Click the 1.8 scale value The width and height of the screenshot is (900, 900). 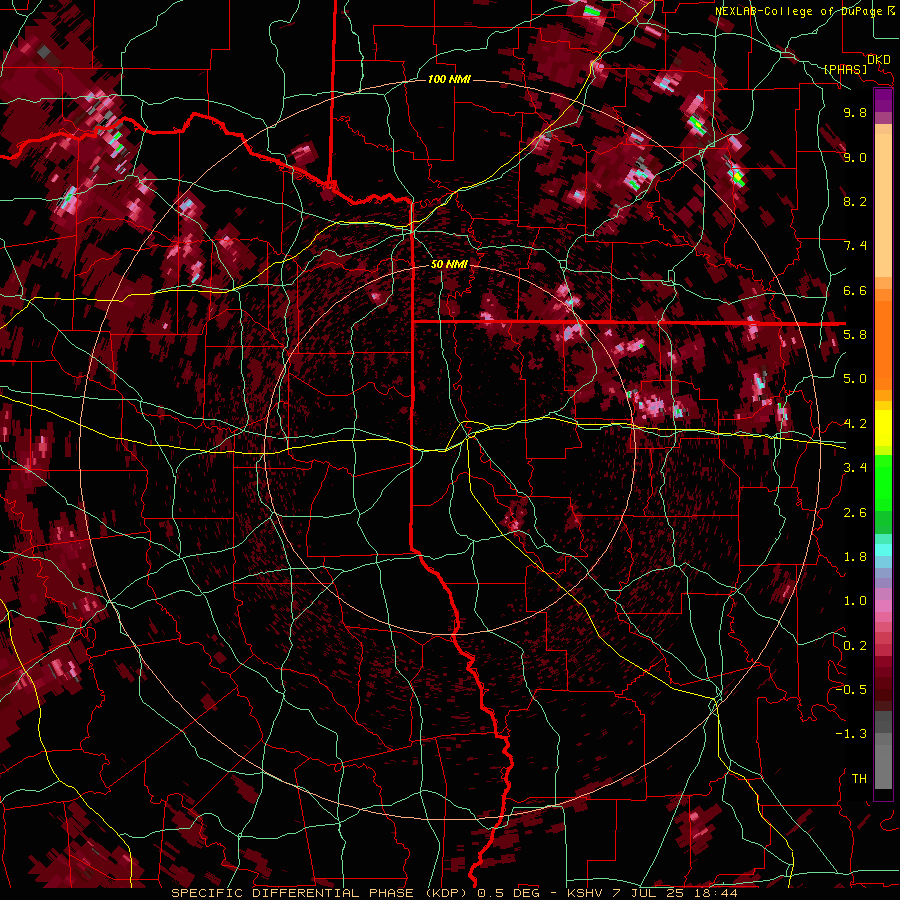pyautogui.click(x=855, y=557)
